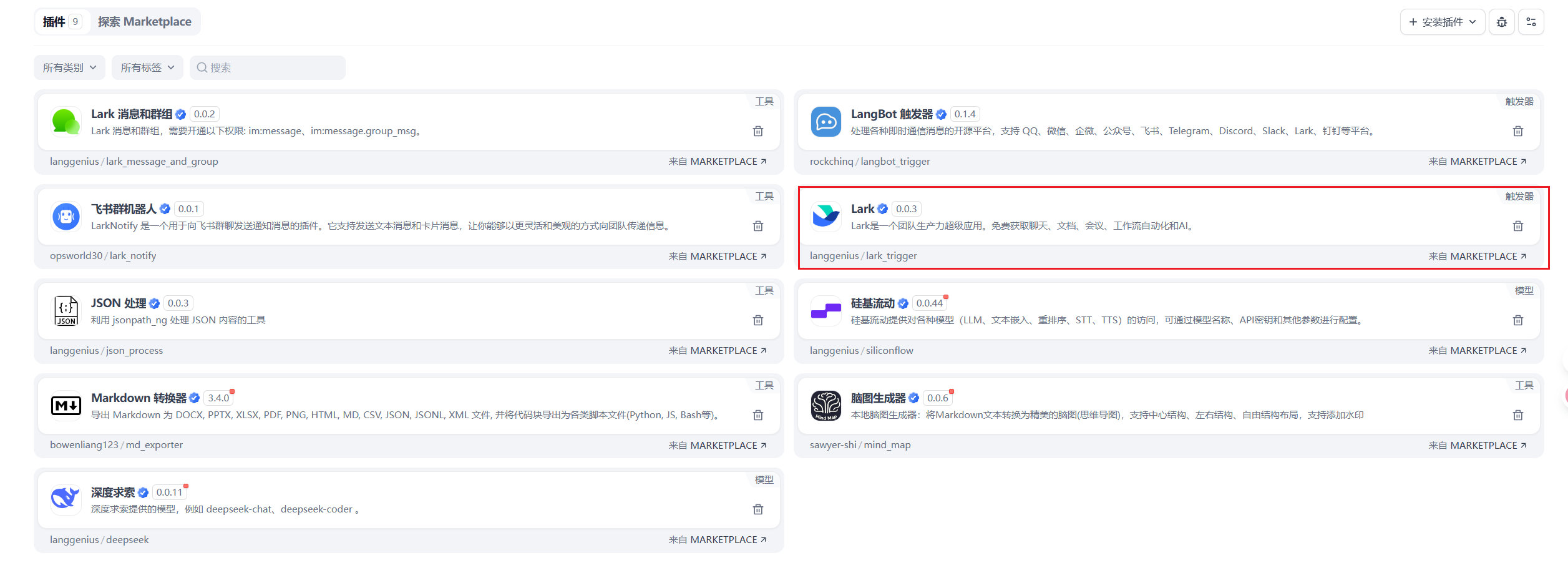Click verified badge next to Lark 消息和群组

point(180,114)
